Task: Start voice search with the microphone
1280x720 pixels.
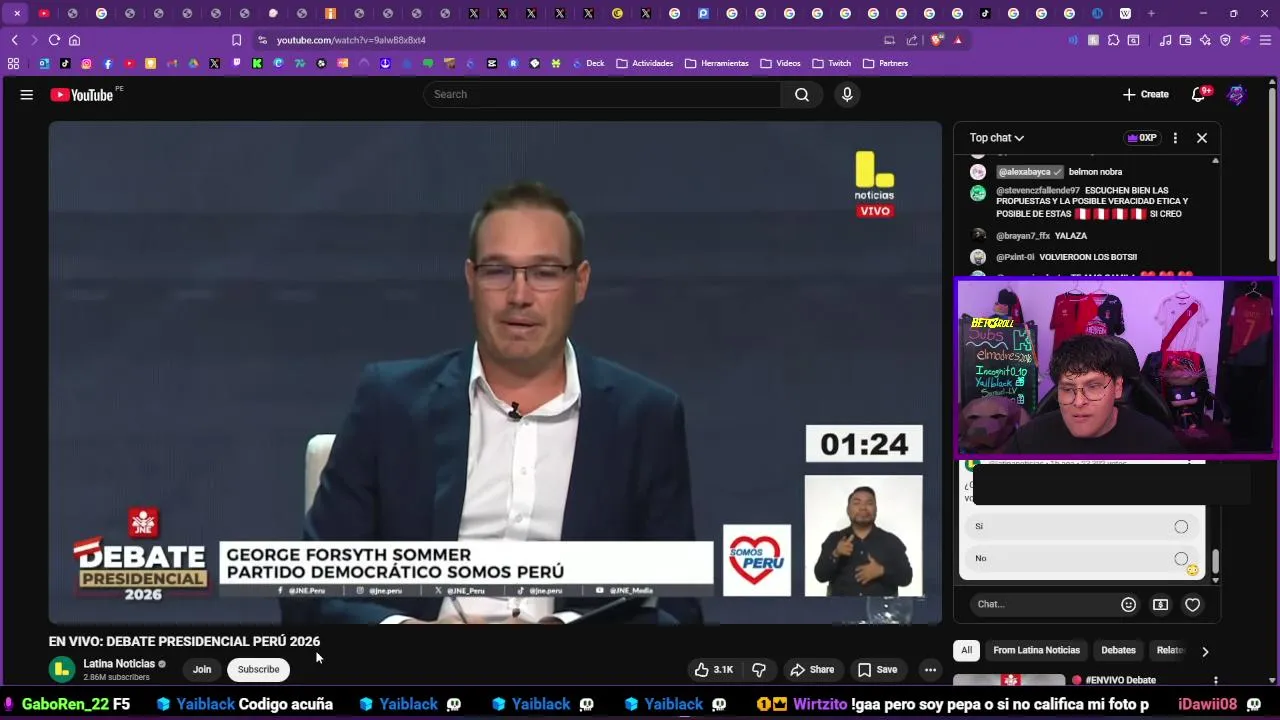Action: pos(847,94)
